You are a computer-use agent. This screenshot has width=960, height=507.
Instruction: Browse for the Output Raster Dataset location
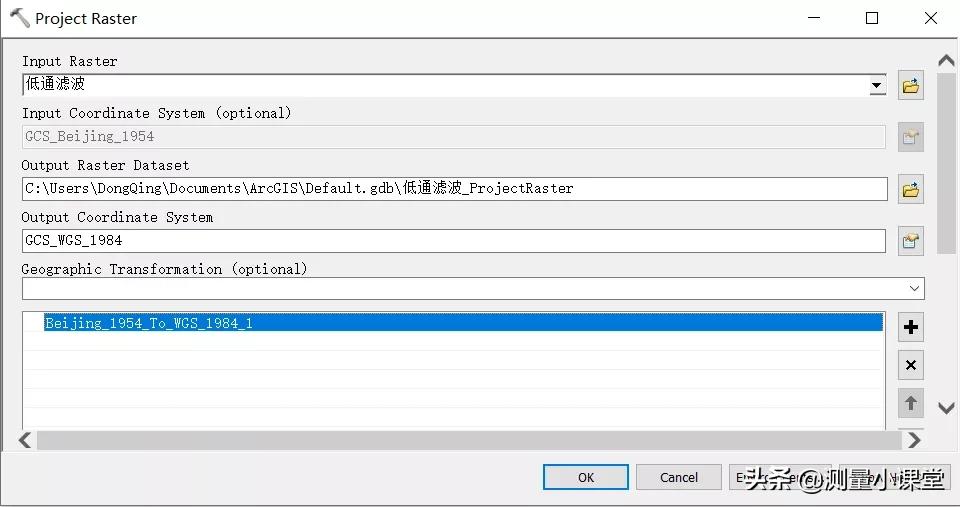point(910,189)
